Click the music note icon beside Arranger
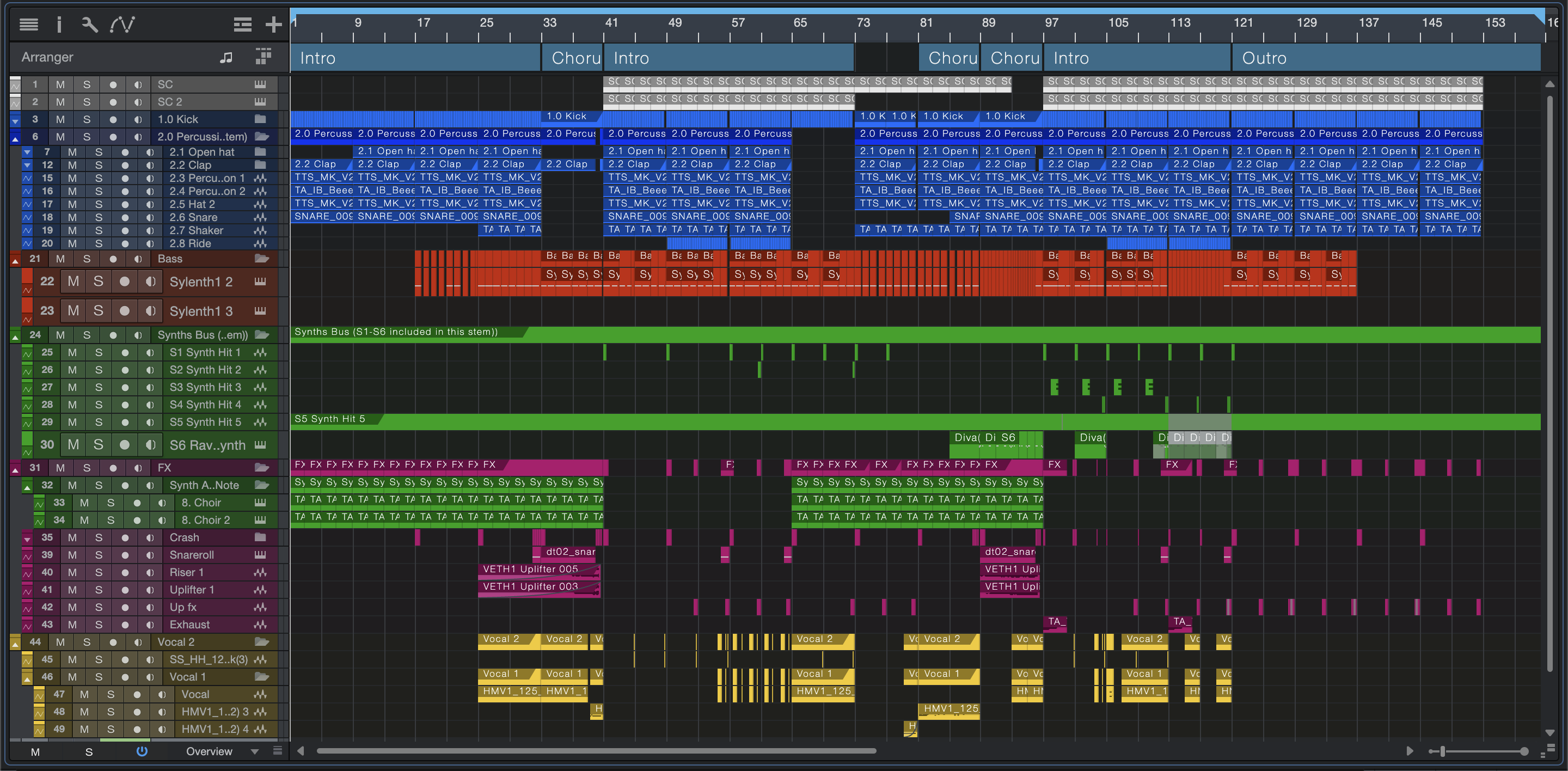The width and height of the screenshot is (1568, 771). pyautogui.click(x=226, y=57)
